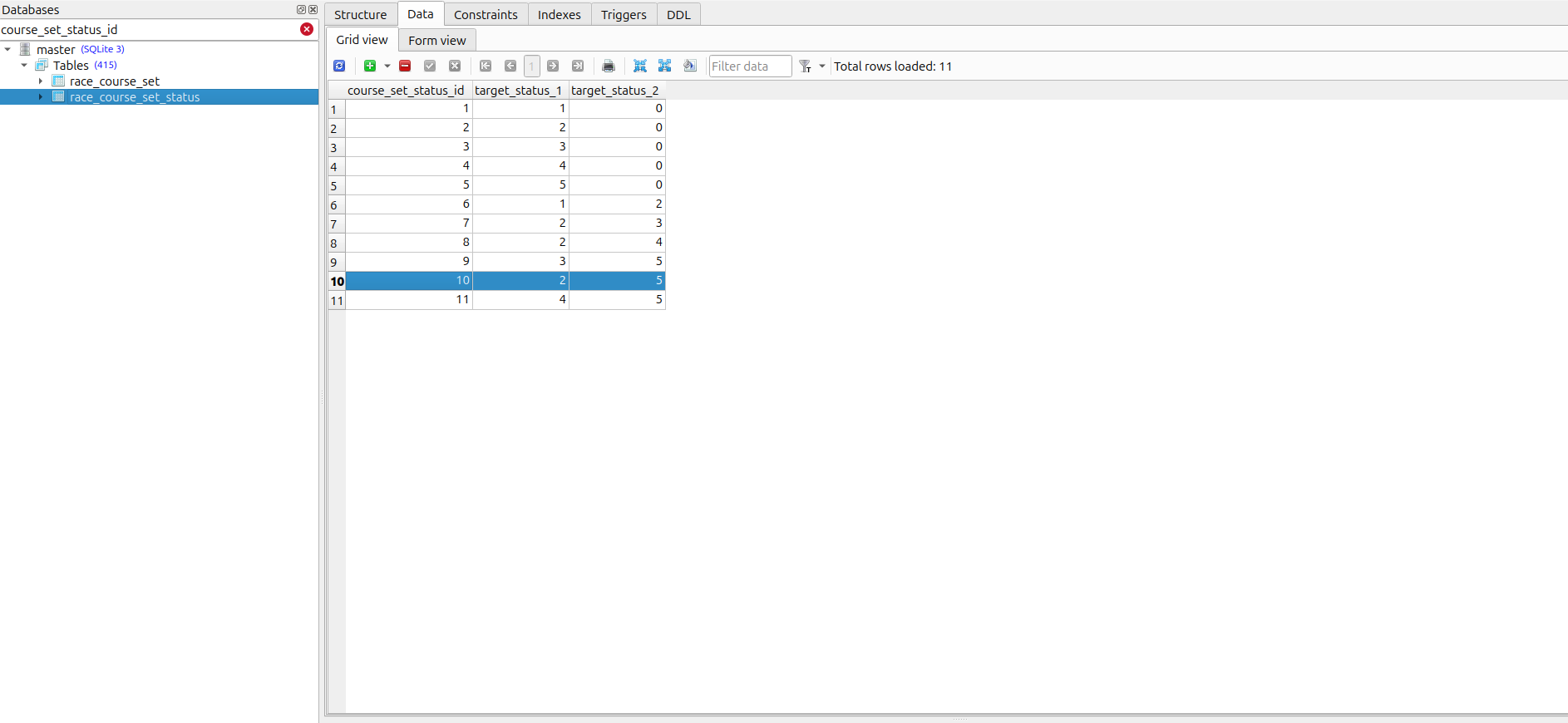
Task: Select race_course_set_status table
Action: (135, 97)
